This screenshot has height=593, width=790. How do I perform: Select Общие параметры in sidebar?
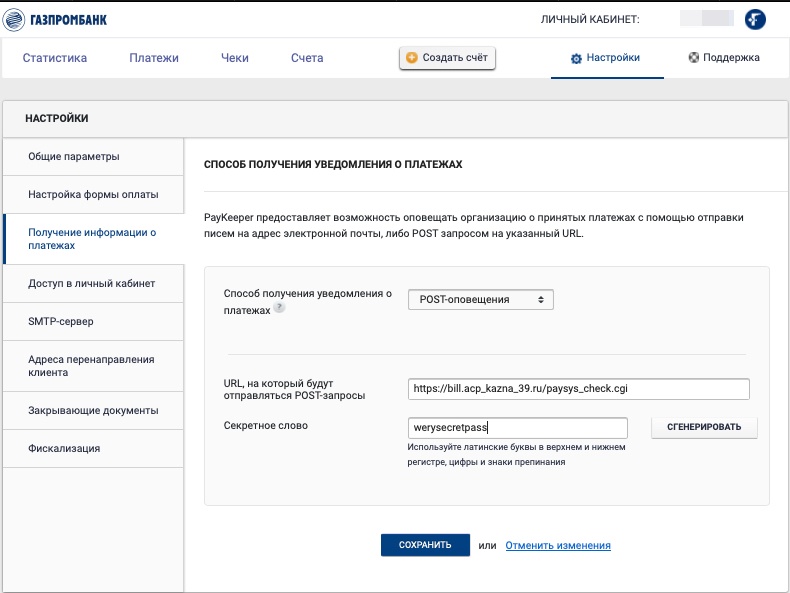coord(74,156)
